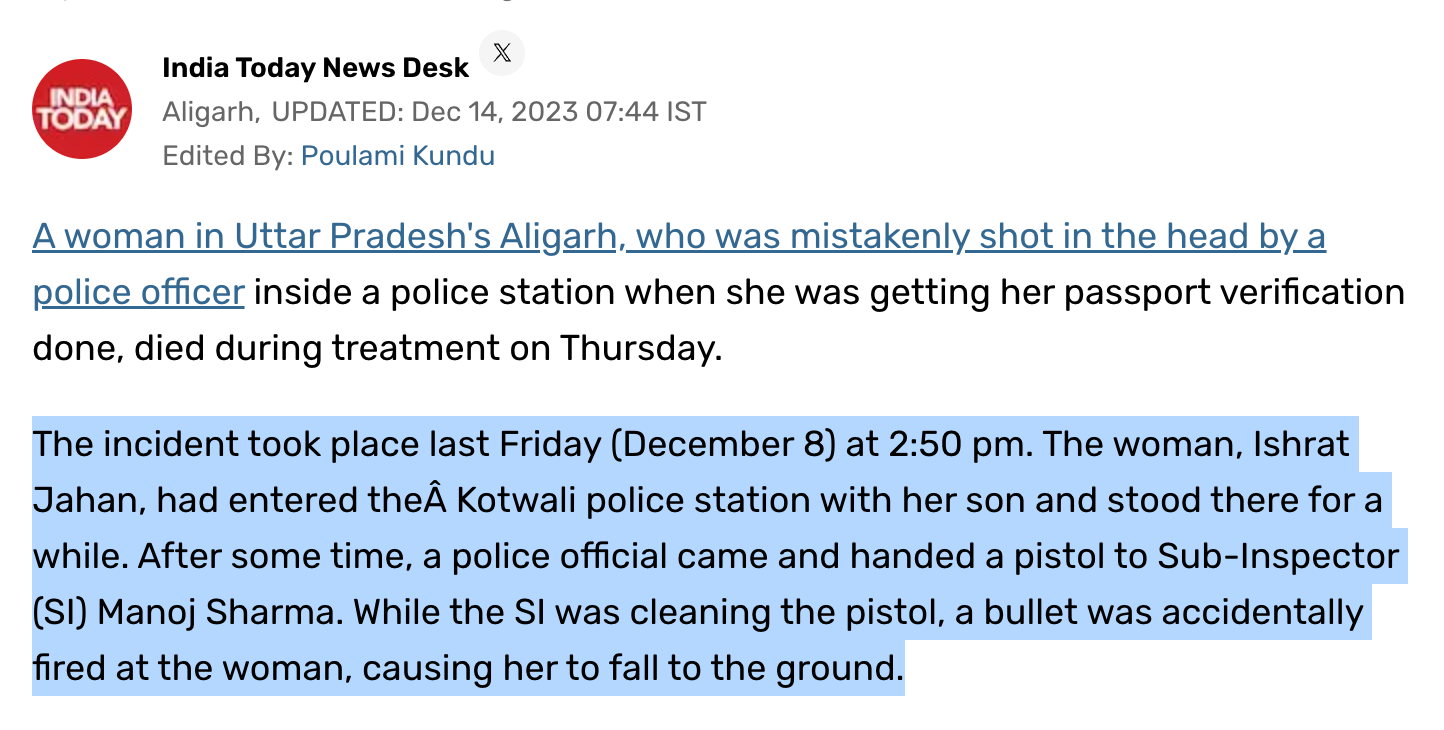The height and width of the screenshot is (730, 1444).
Task: Click the UPDATED Dec 14, 2023 timestamp
Action: click(489, 112)
